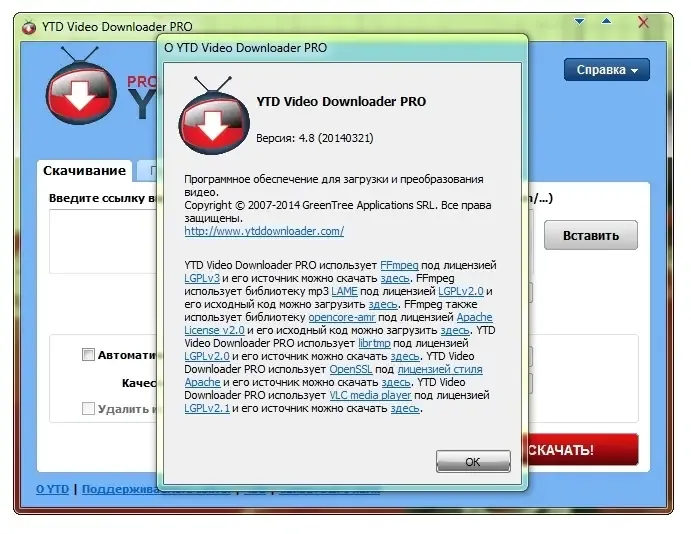Click the YTD logo icon in About dialog

[214, 115]
